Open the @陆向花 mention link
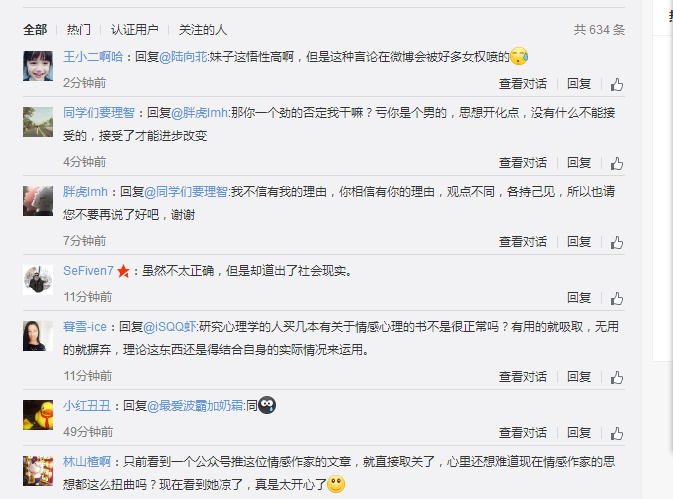 click(183, 57)
